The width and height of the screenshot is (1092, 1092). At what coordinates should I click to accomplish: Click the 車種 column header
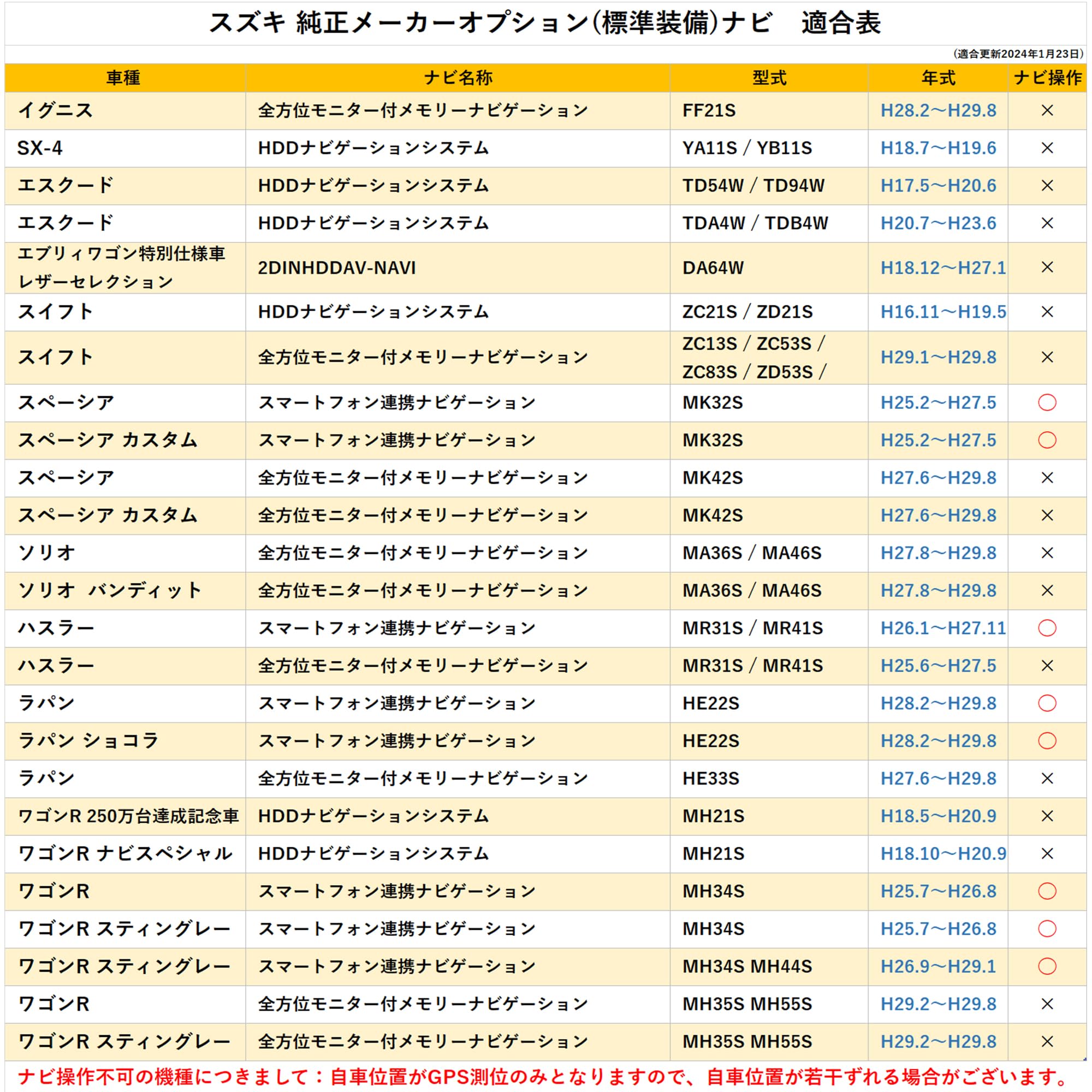pos(123,78)
